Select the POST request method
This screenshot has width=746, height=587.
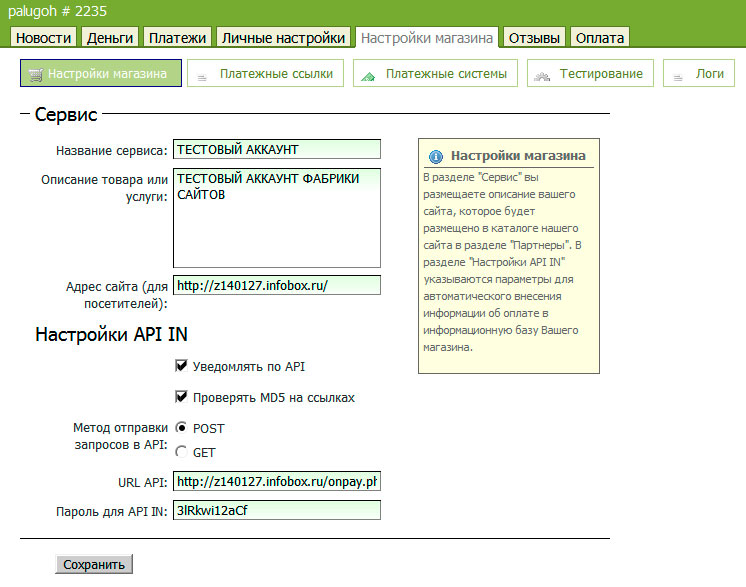tap(181, 427)
